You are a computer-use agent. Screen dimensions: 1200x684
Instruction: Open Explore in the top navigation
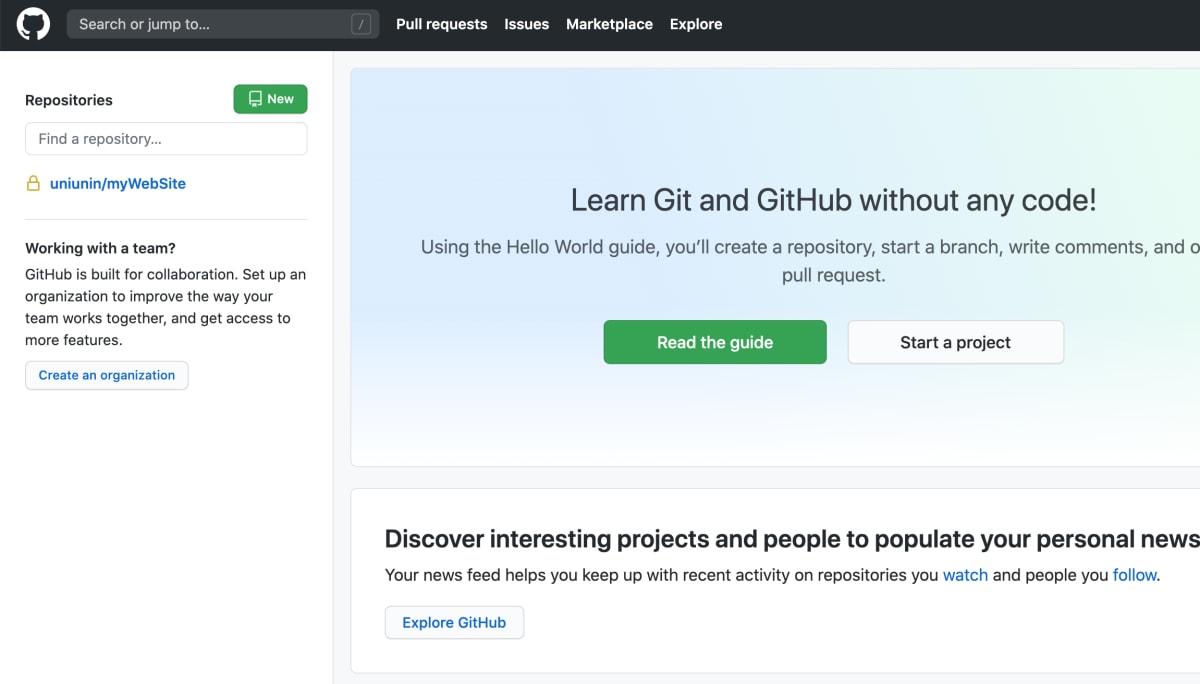696,24
